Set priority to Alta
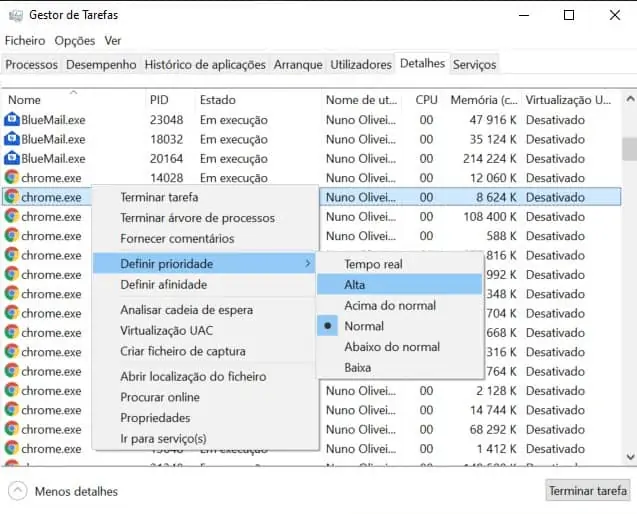This screenshot has height=514, width=637. pos(356,285)
